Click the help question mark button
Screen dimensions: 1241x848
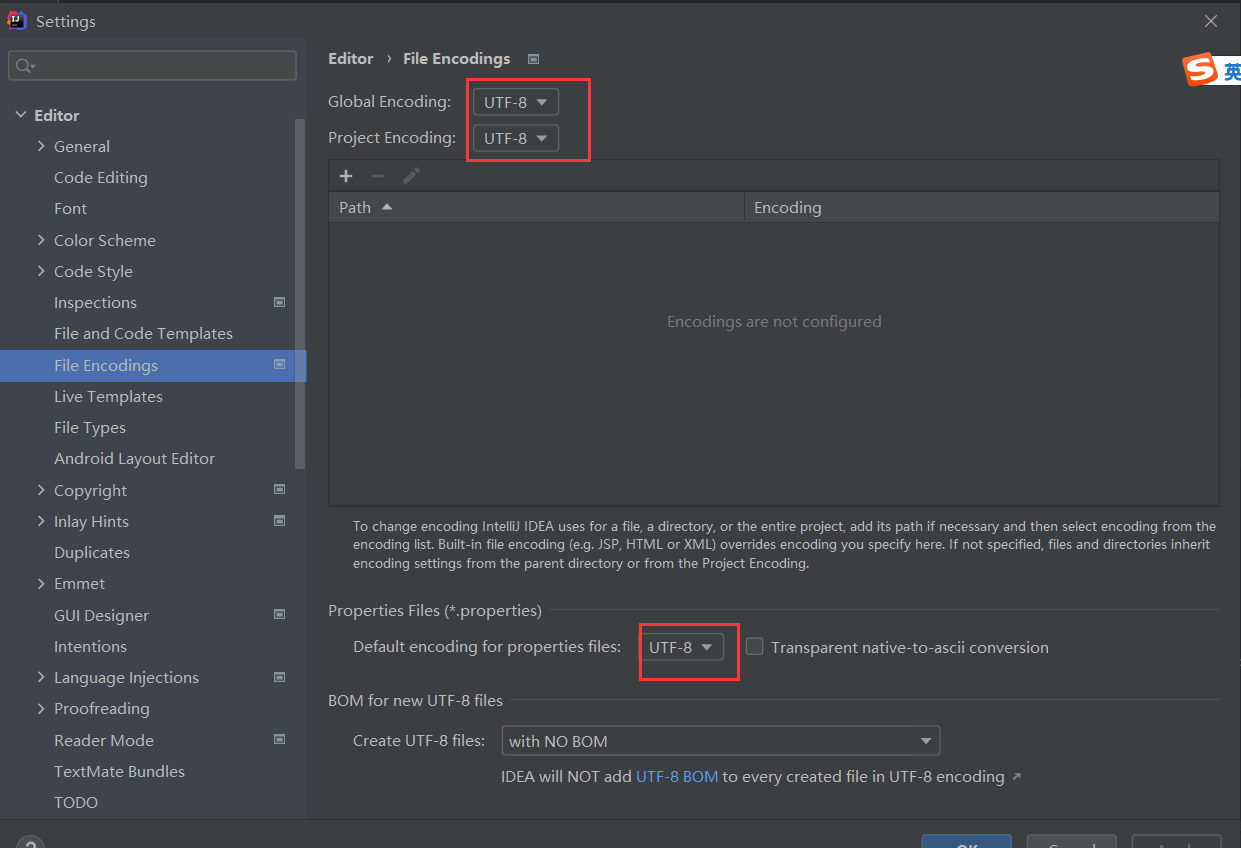(x=30, y=843)
